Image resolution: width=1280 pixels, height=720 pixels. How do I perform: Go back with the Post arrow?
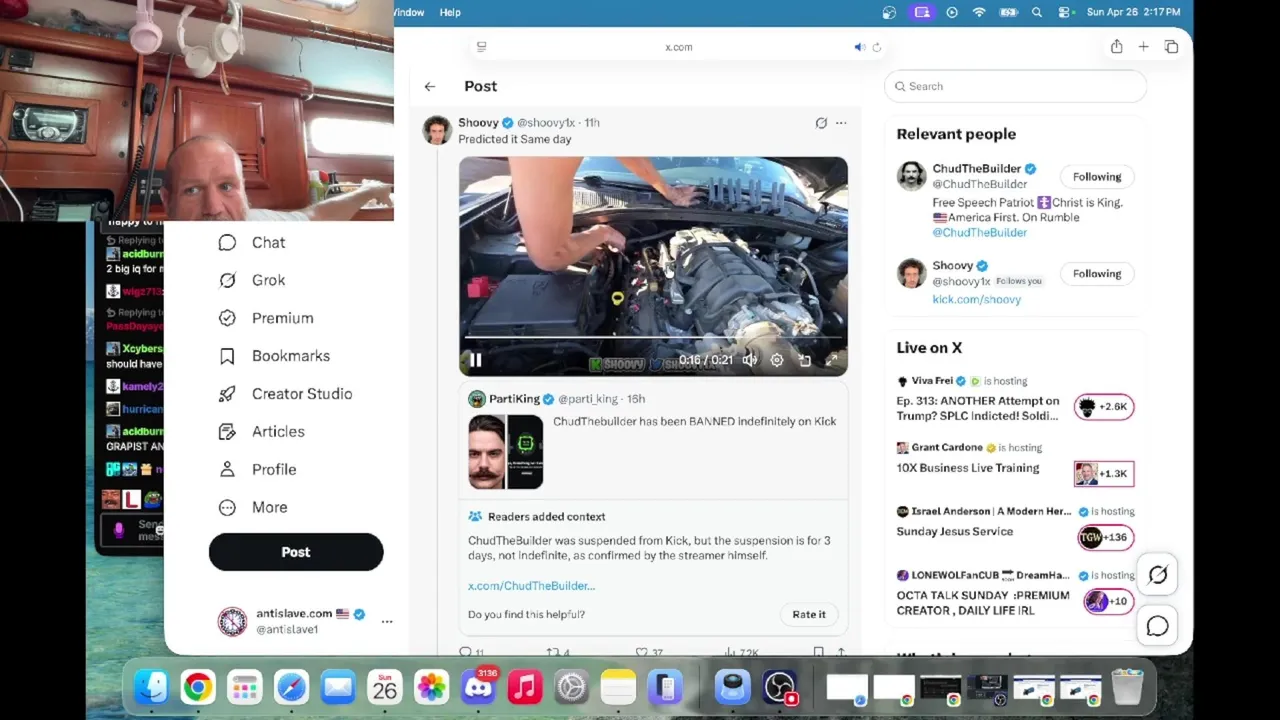coord(429,86)
